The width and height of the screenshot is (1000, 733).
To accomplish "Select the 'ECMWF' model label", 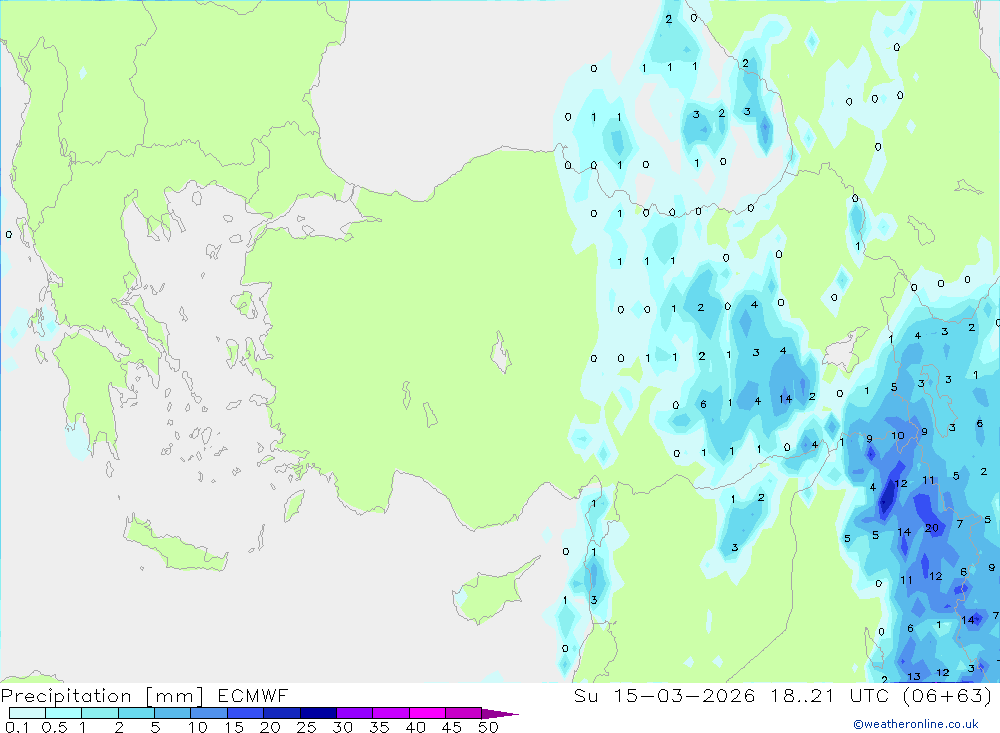I will 253,696.
